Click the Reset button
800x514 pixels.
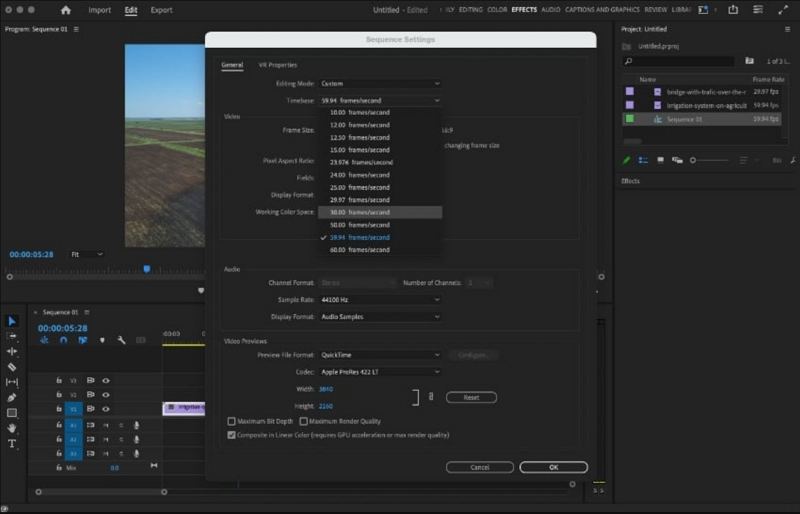[x=471, y=397]
